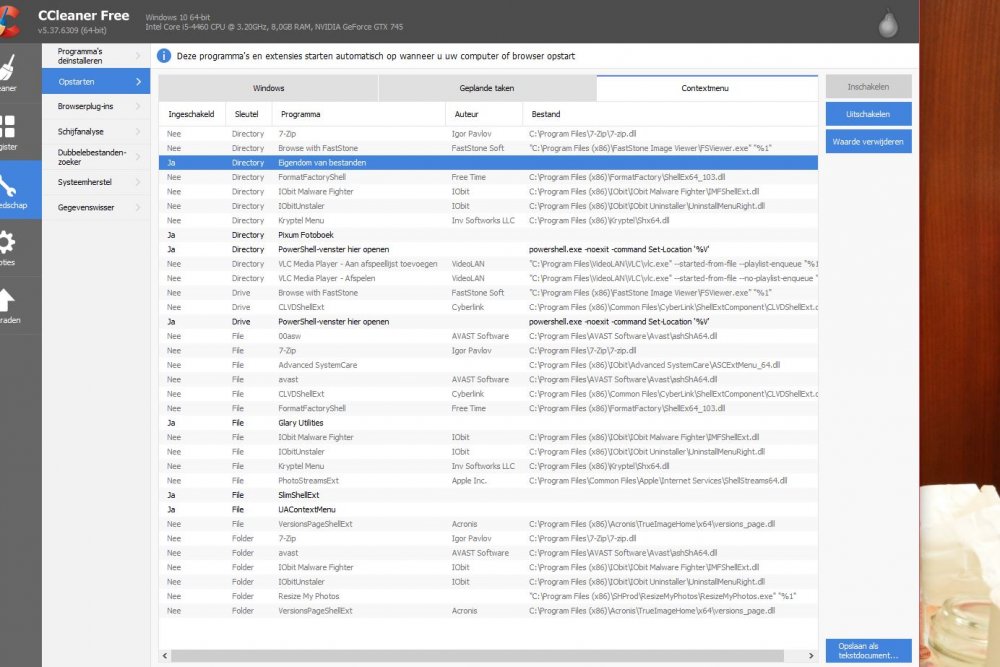Open the Register section with grid icon

(x=8, y=127)
